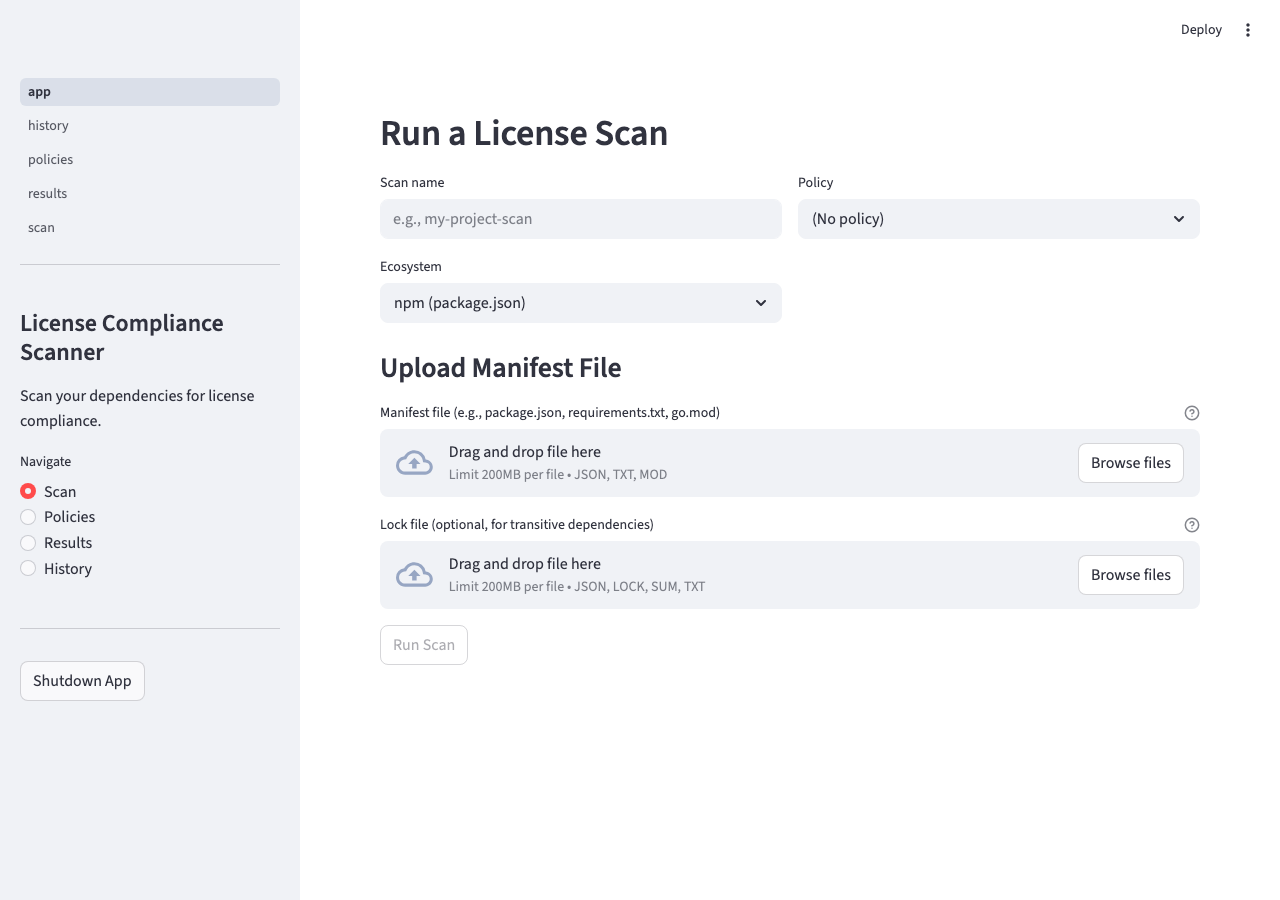1280x900 pixels.
Task: Open the three-dot overflow menu
Action: 1247,30
